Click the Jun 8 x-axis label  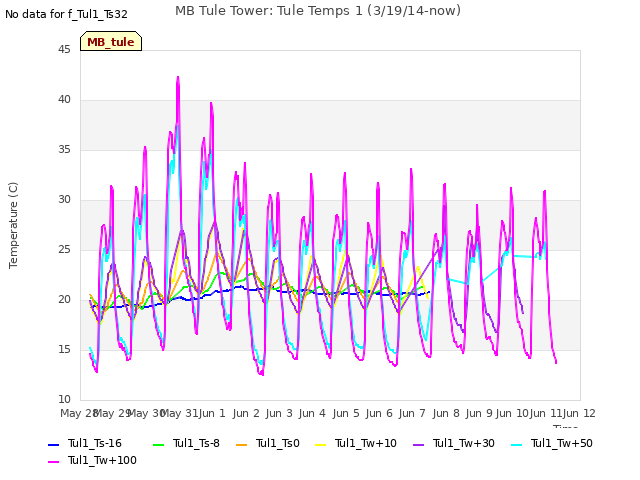click(x=446, y=414)
